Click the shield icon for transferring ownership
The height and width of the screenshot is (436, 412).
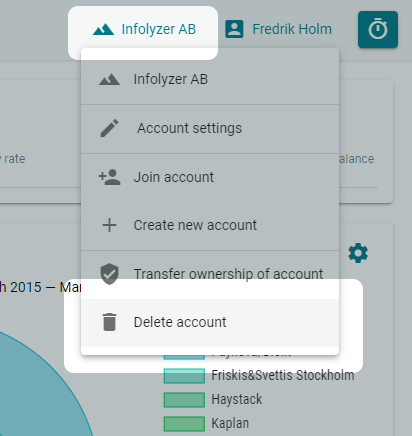(x=109, y=274)
